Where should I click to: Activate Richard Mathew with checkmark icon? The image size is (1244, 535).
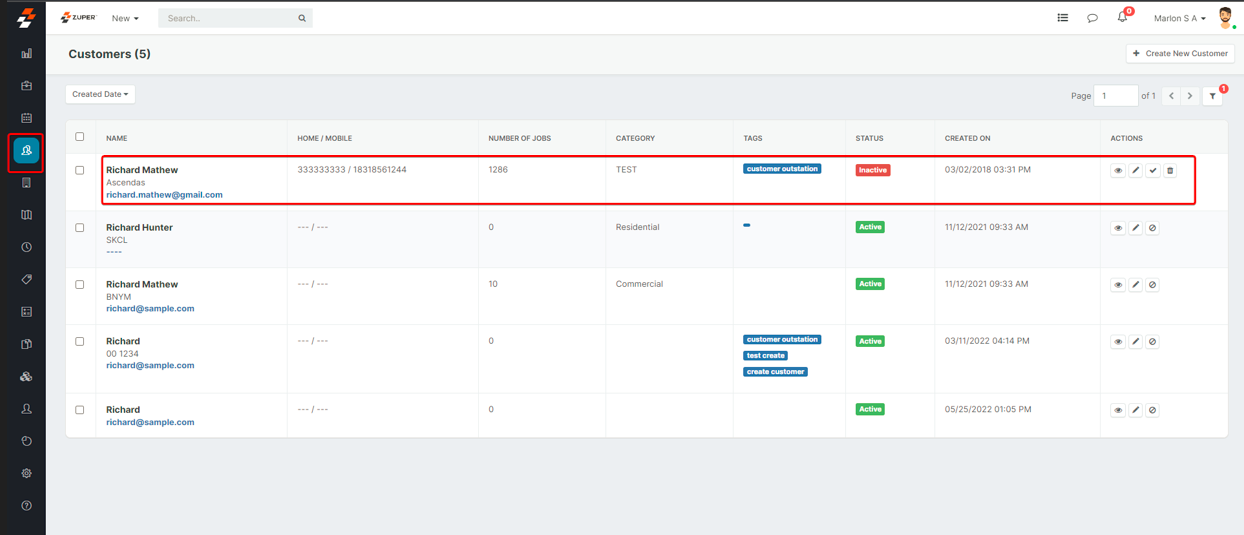[1153, 171]
